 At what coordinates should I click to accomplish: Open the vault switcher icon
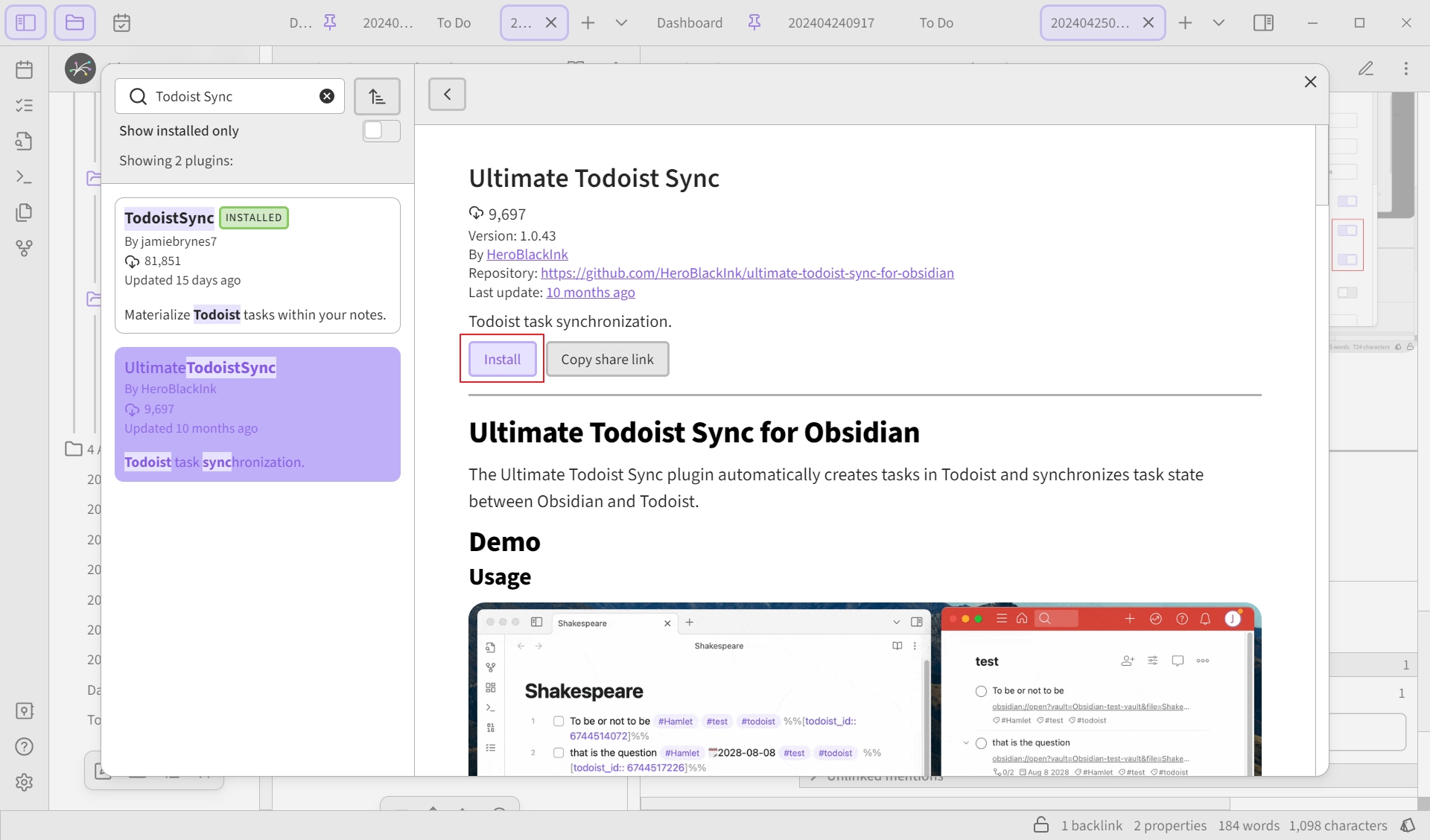[25, 710]
